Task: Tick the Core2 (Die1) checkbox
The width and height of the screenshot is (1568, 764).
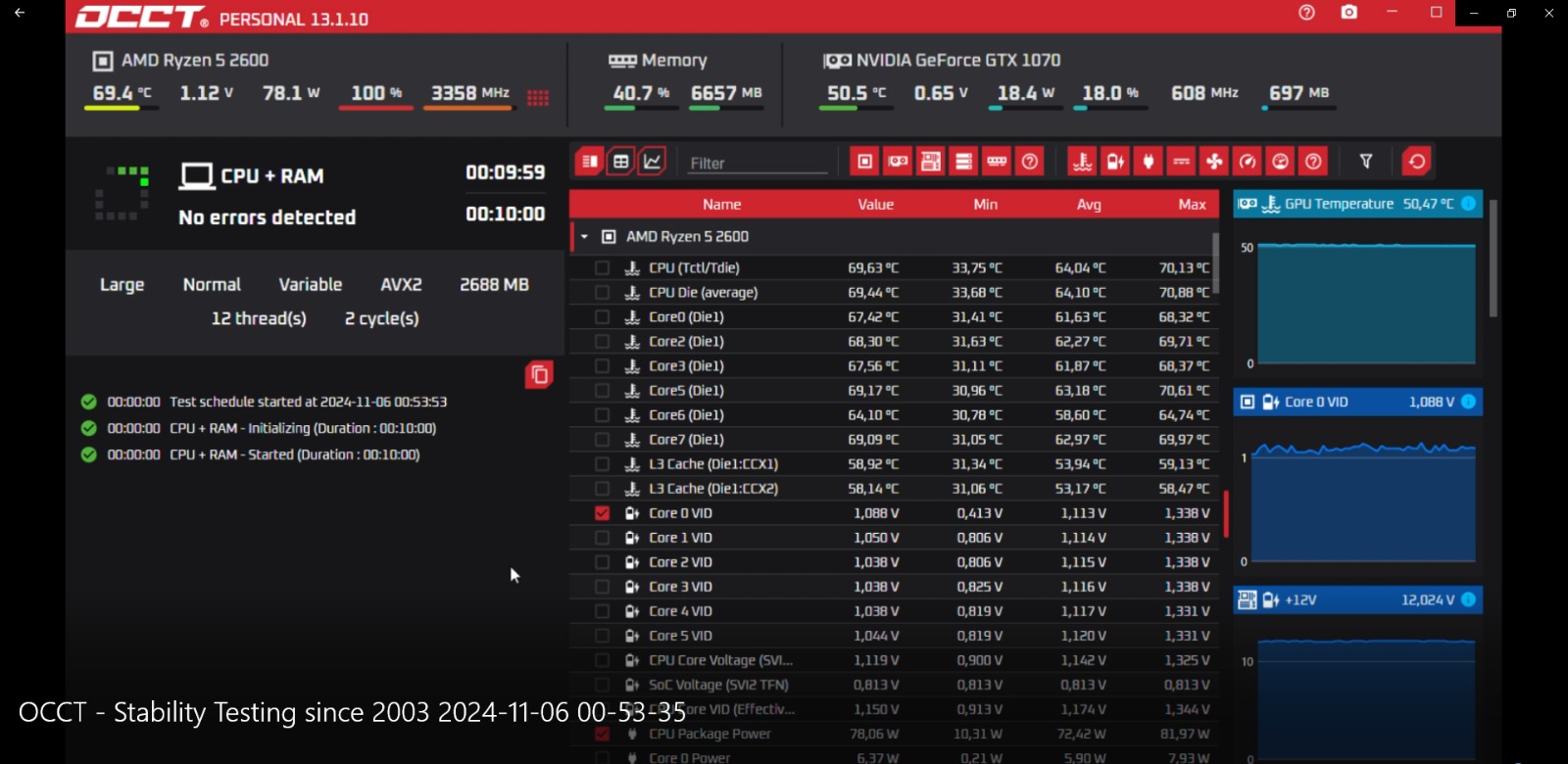Action: [602, 341]
